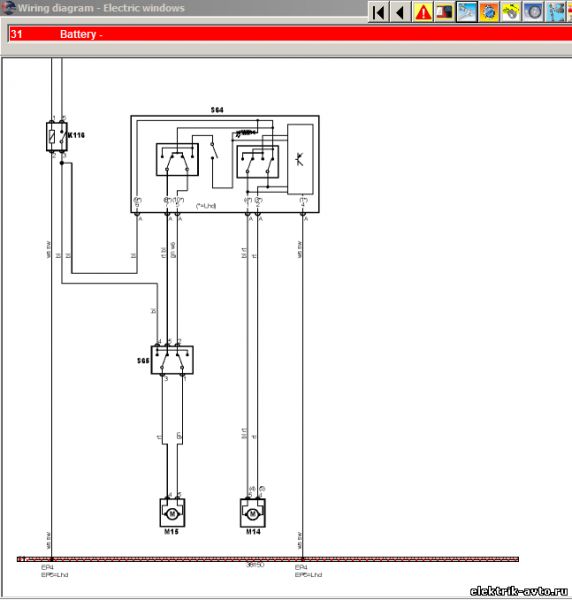Jump to first page with bar-arrow icon
The image size is (572, 600).
coord(378,12)
